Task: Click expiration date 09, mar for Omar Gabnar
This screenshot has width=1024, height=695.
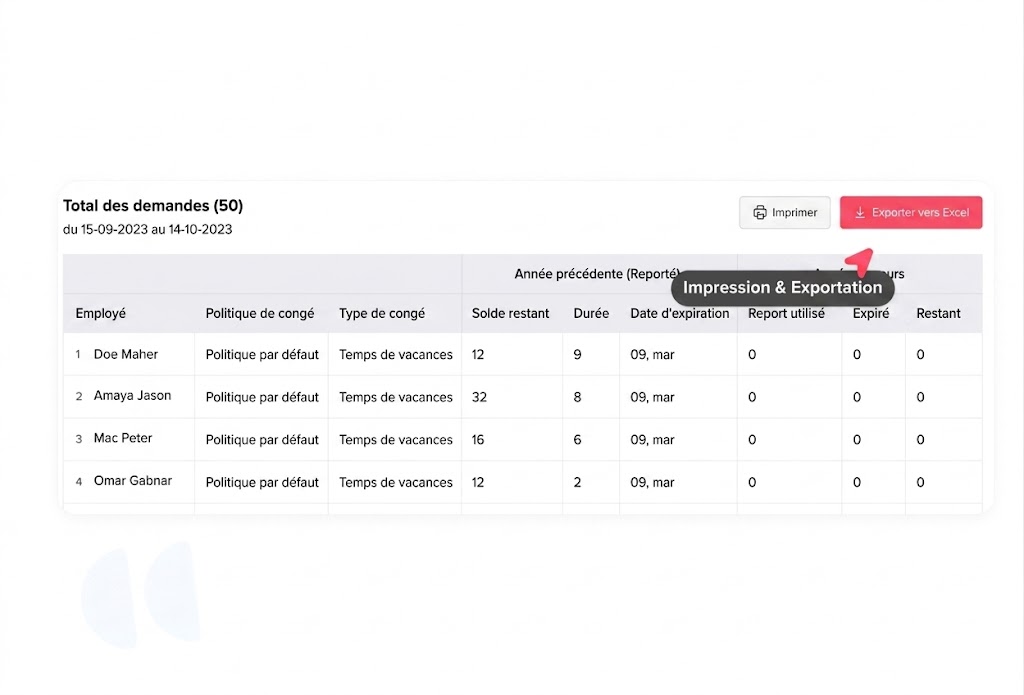Action: (652, 482)
